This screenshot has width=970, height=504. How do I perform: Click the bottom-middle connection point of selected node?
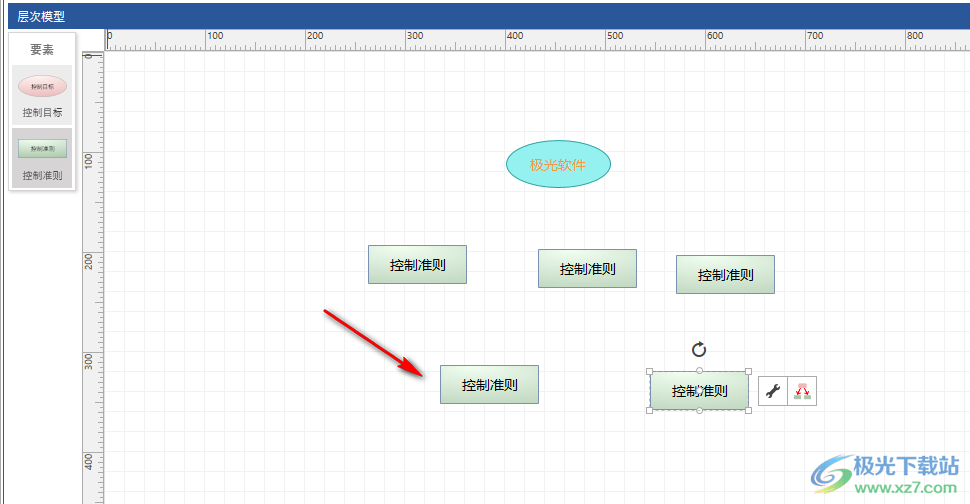[x=699, y=411]
